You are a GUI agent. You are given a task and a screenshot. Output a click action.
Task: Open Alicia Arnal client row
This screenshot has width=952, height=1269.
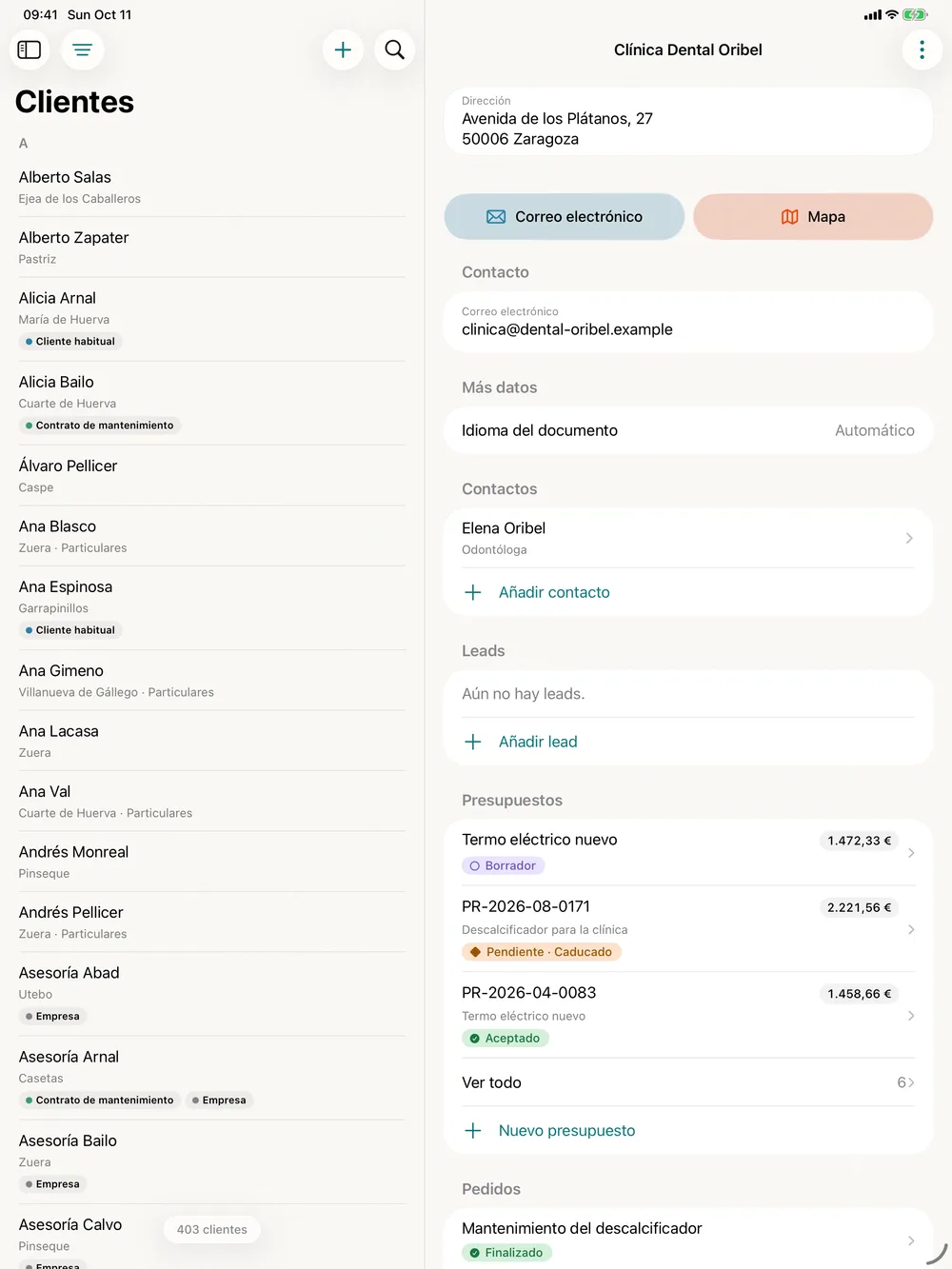pos(212,320)
